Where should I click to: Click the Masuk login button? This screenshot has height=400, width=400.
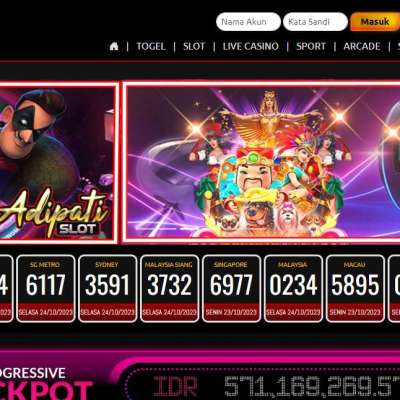pyautogui.click(x=375, y=22)
